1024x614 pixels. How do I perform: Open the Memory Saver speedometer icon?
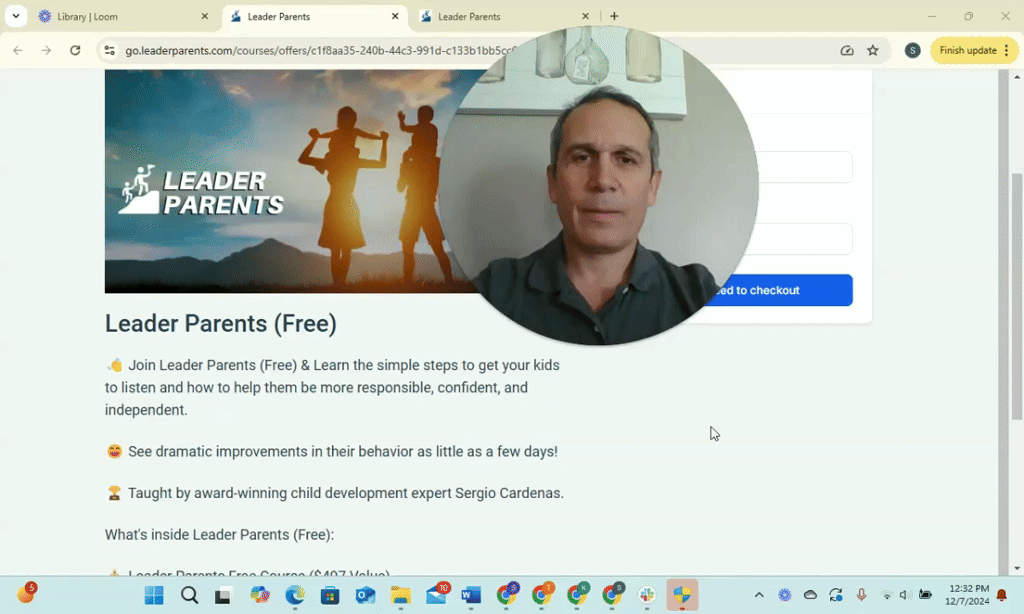pyautogui.click(x=847, y=50)
